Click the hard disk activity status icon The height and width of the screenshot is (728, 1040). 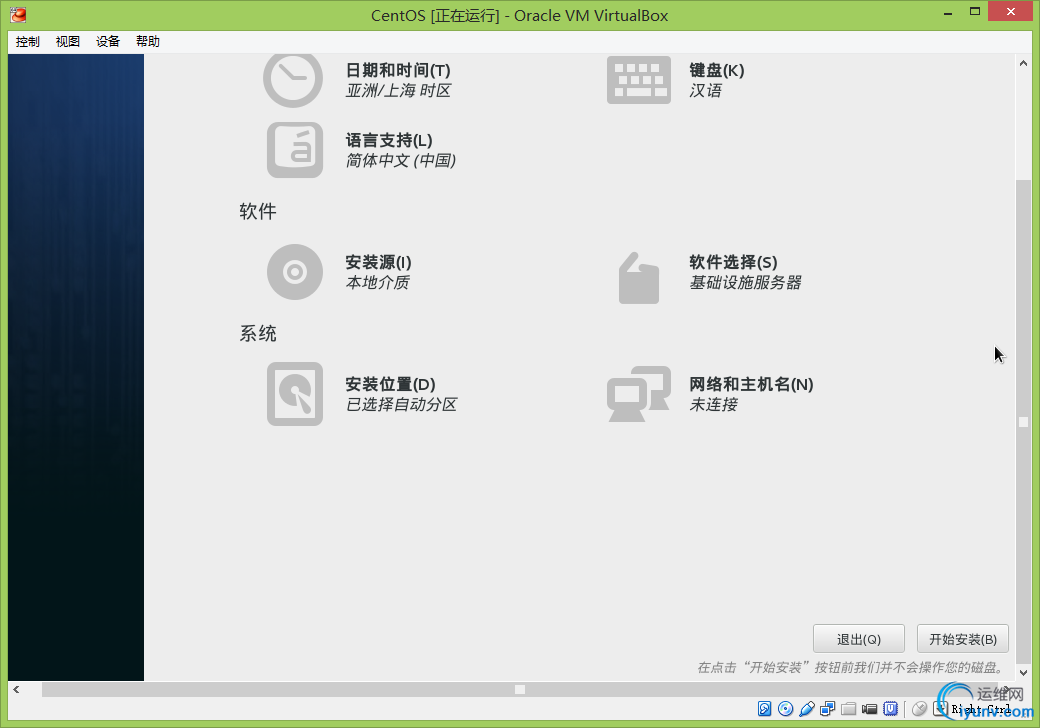[765, 709]
